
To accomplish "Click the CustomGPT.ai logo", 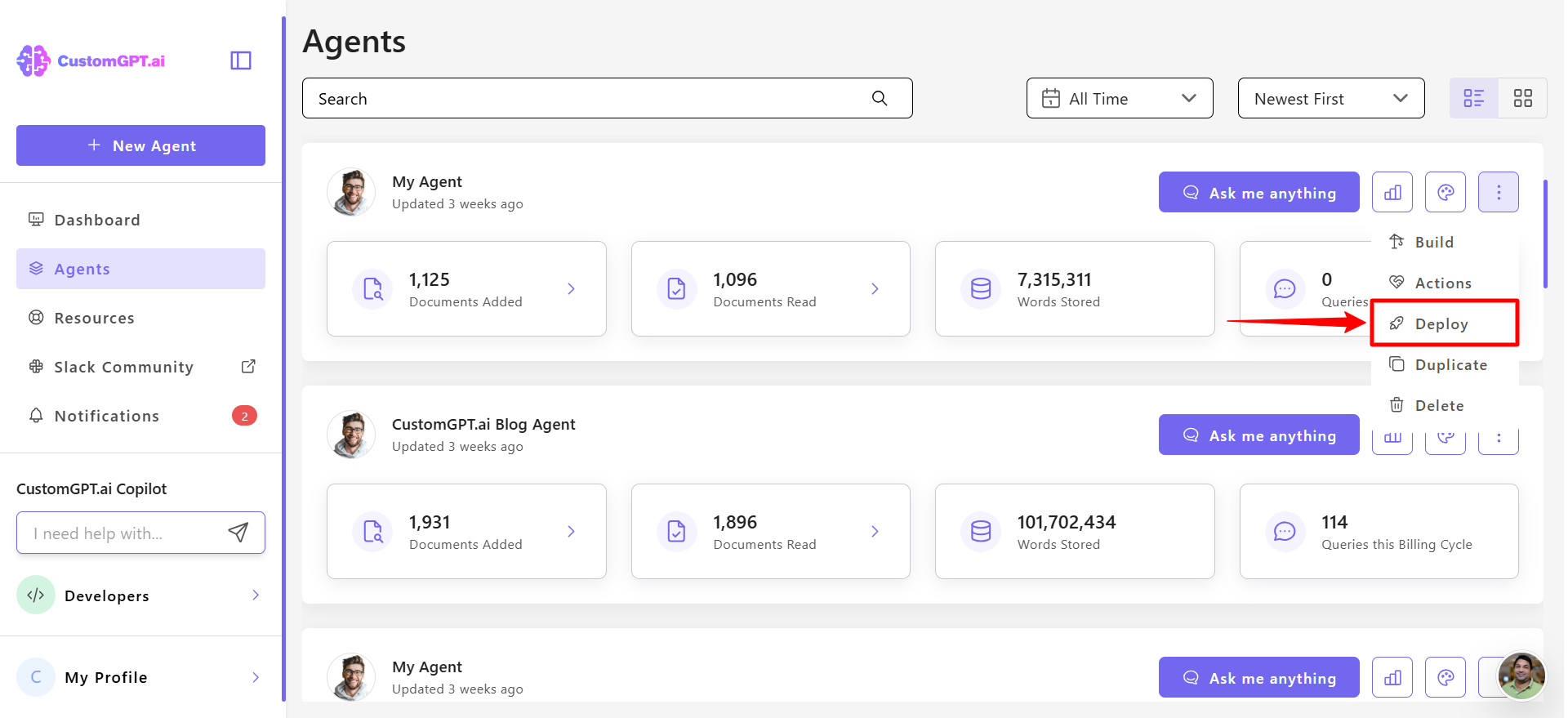I will (x=91, y=60).
